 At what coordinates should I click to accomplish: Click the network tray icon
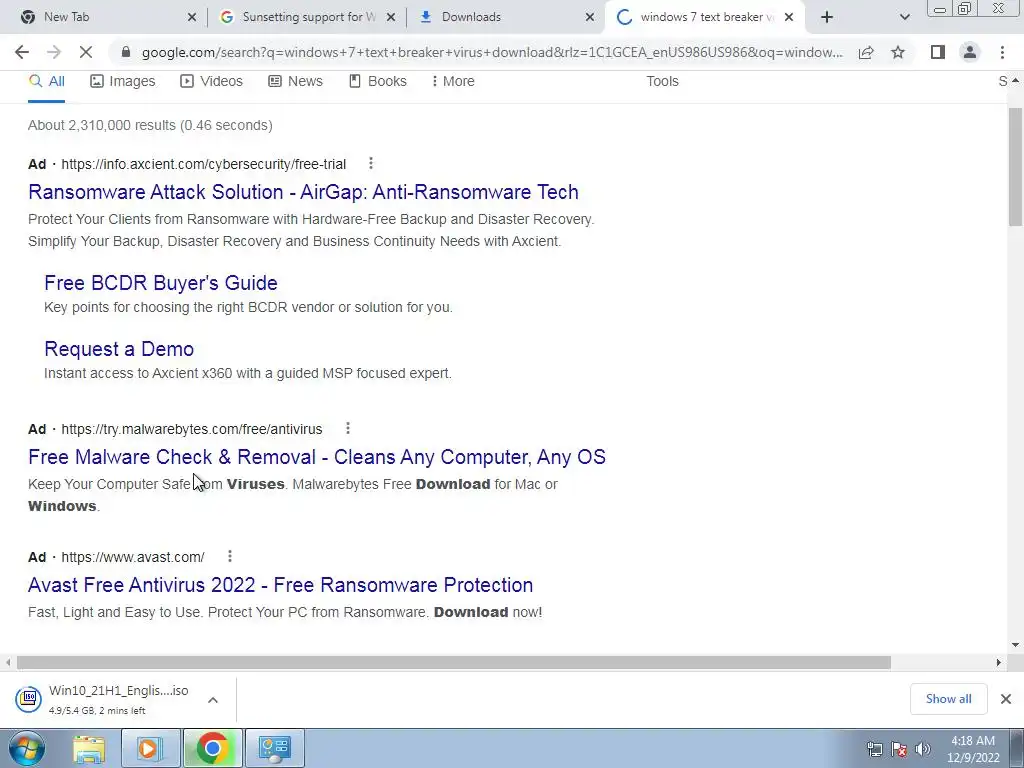[x=874, y=749]
